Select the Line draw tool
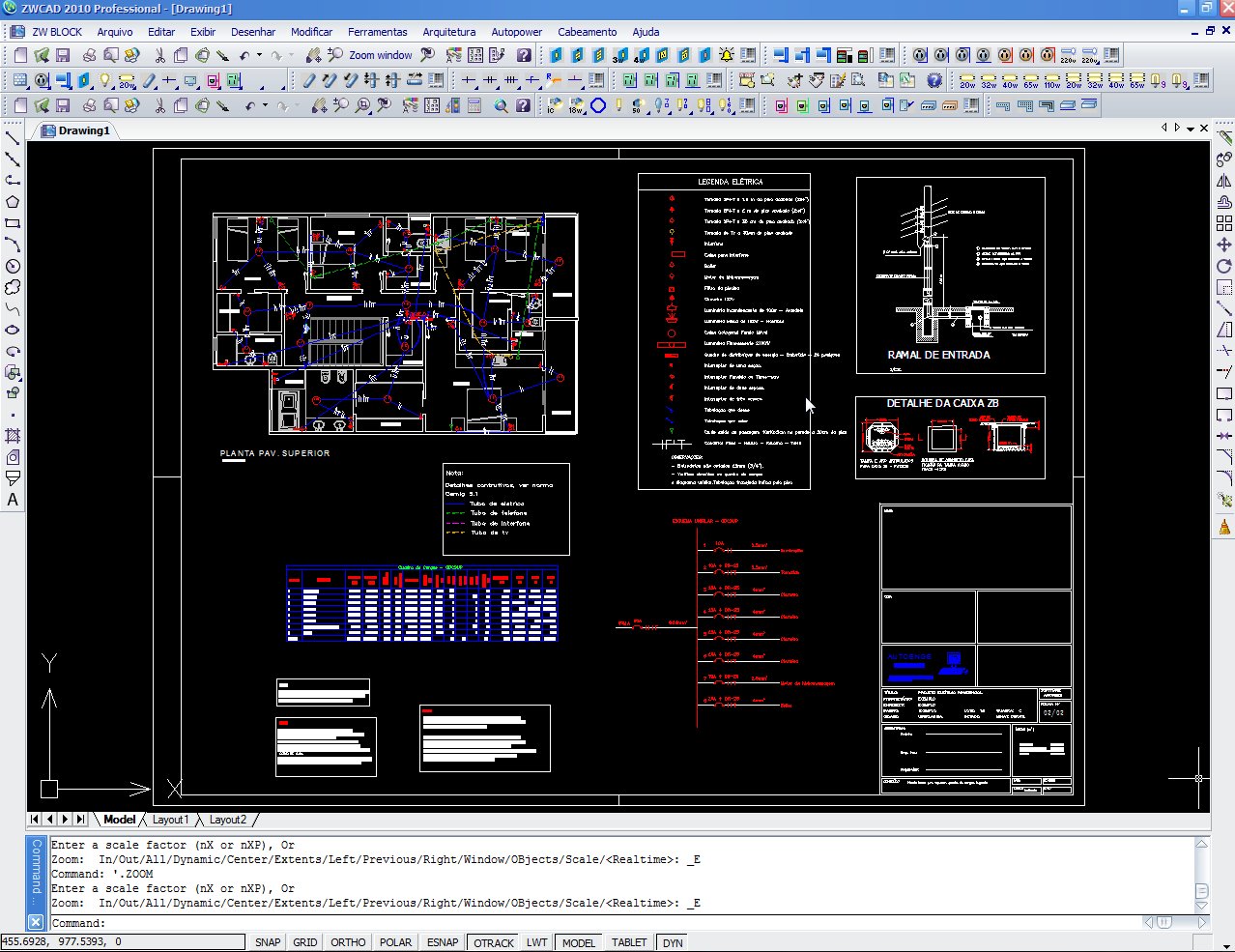 13,138
